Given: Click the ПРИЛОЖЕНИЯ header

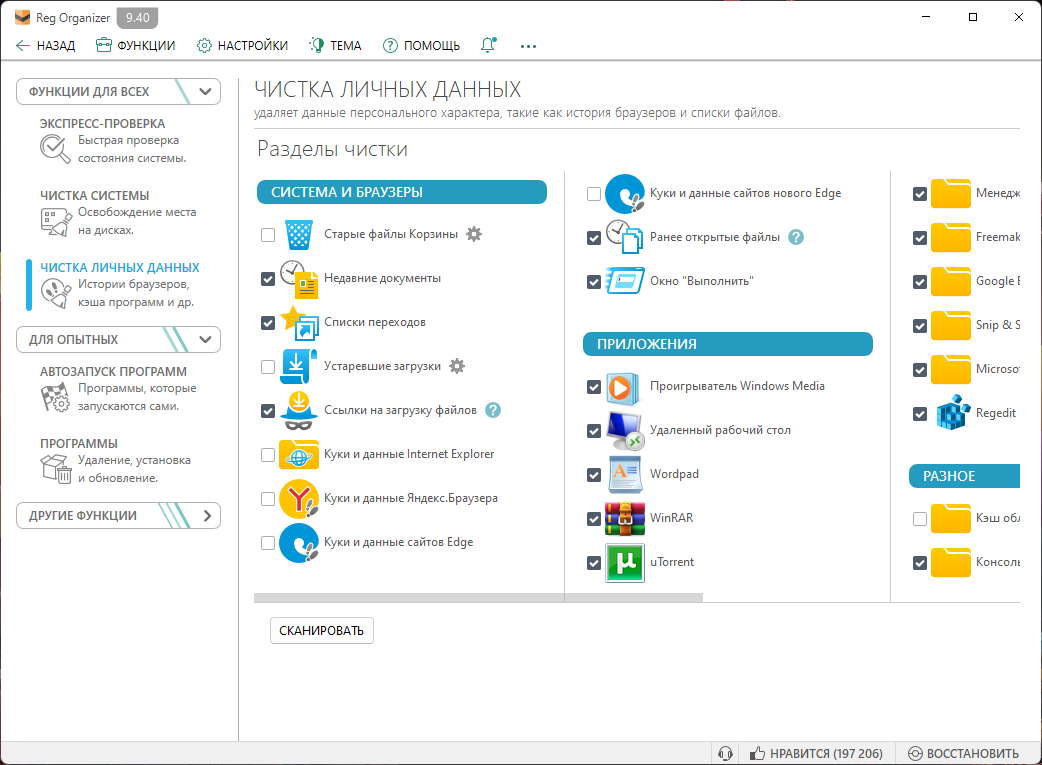Looking at the screenshot, I should 728,344.
